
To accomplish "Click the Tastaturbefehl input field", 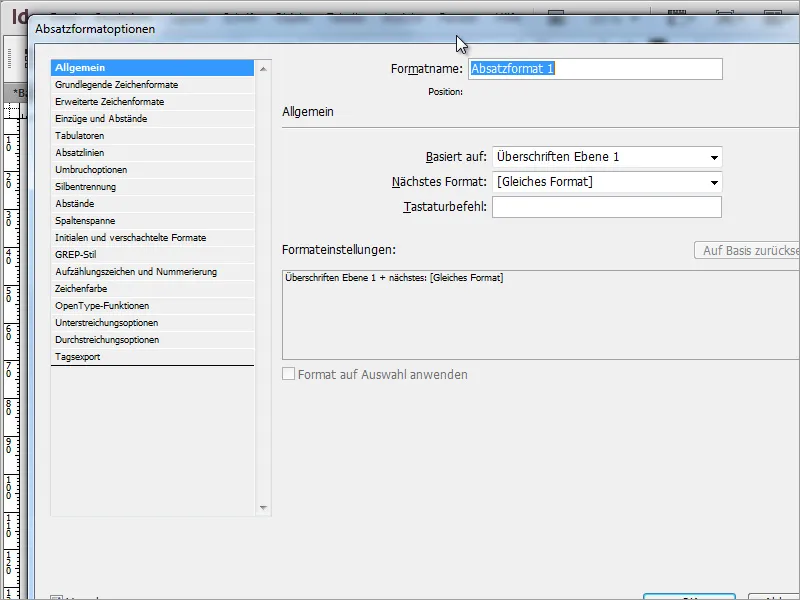I will (607, 207).
